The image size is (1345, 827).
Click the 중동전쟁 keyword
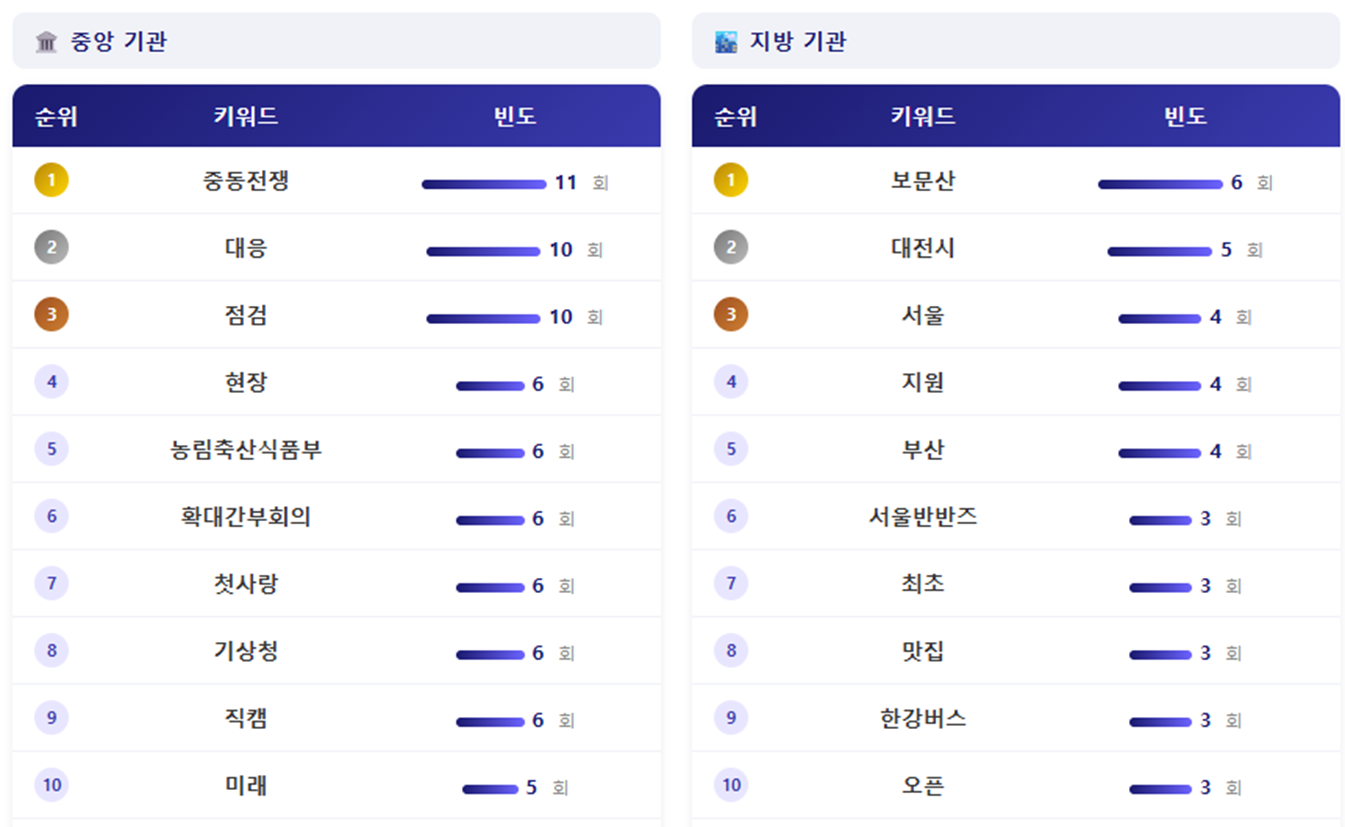click(x=246, y=181)
